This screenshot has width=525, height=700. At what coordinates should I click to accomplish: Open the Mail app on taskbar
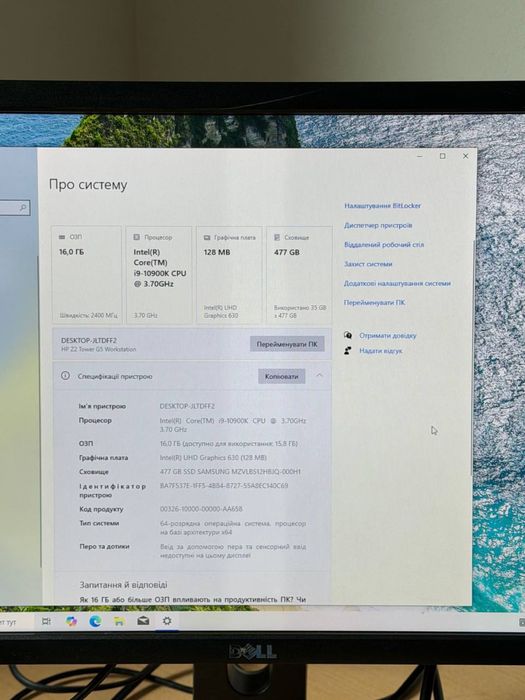(143, 621)
